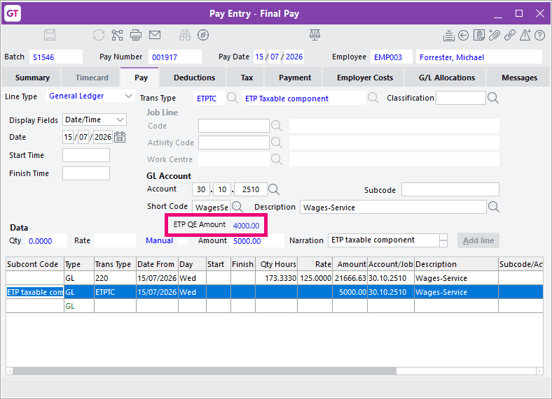Click the Add line button
552x399 pixels.
[478, 241]
